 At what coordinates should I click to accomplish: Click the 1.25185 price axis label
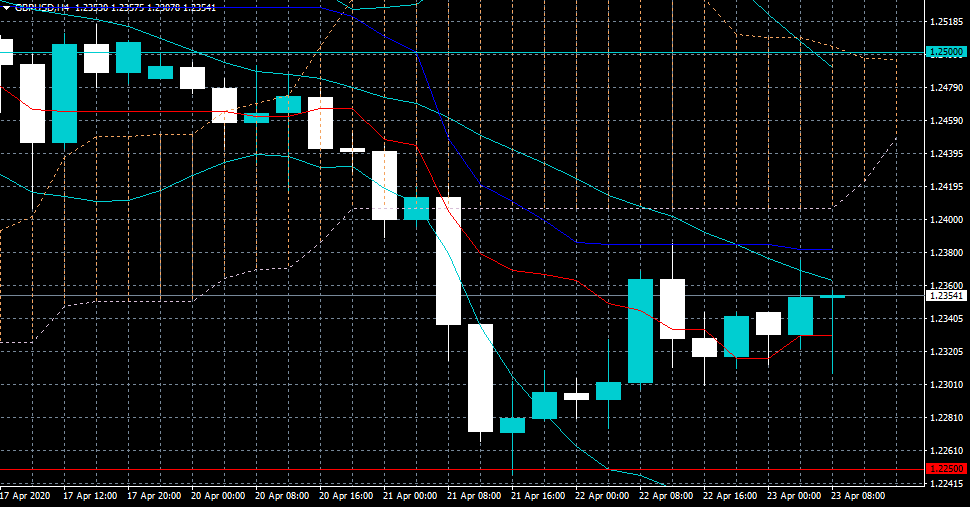click(x=946, y=22)
